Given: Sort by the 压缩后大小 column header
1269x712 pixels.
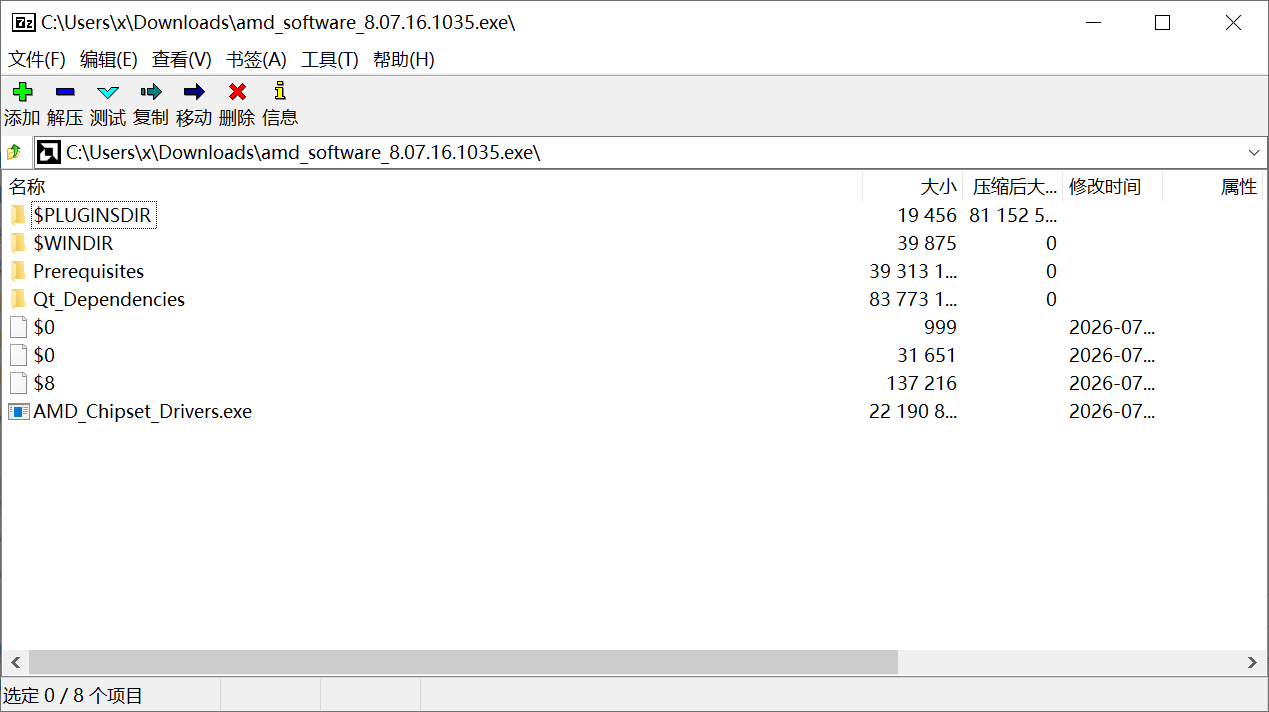Looking at the screenshot, I should (x=1012, y=186).
